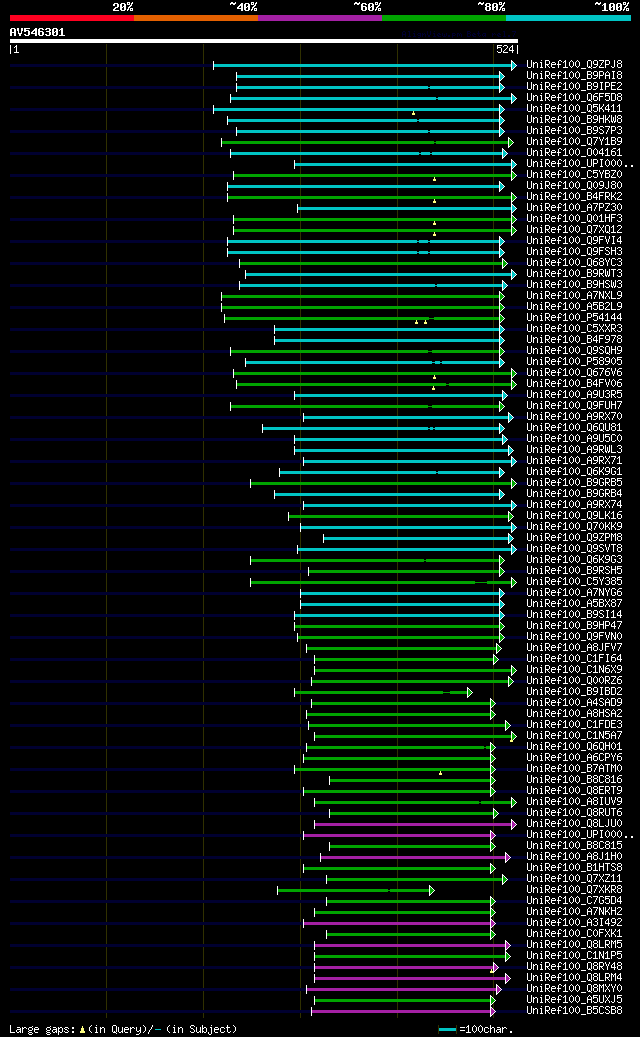Viewport: 640px width, 1037px height.
Task: Select hit label UniRef100_A3I492
Action: 574,921
